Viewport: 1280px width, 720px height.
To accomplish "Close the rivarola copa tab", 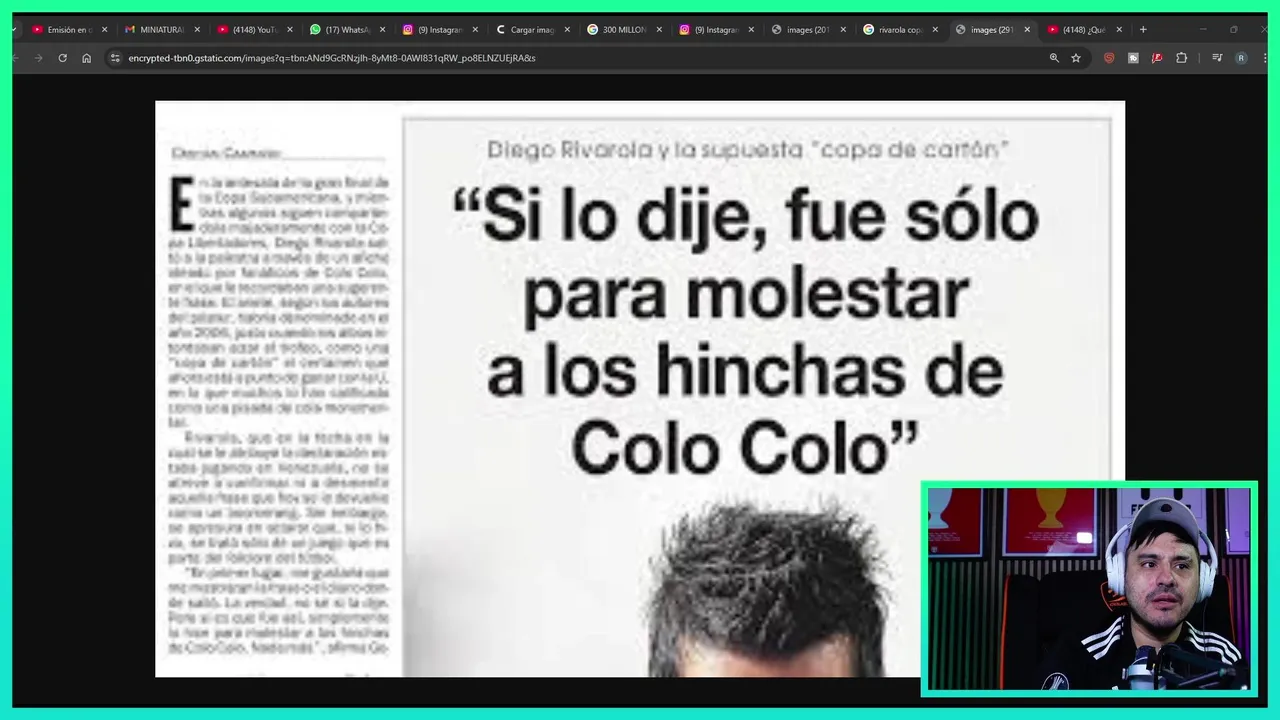I will pyautogui.click(x=935, y=30).
